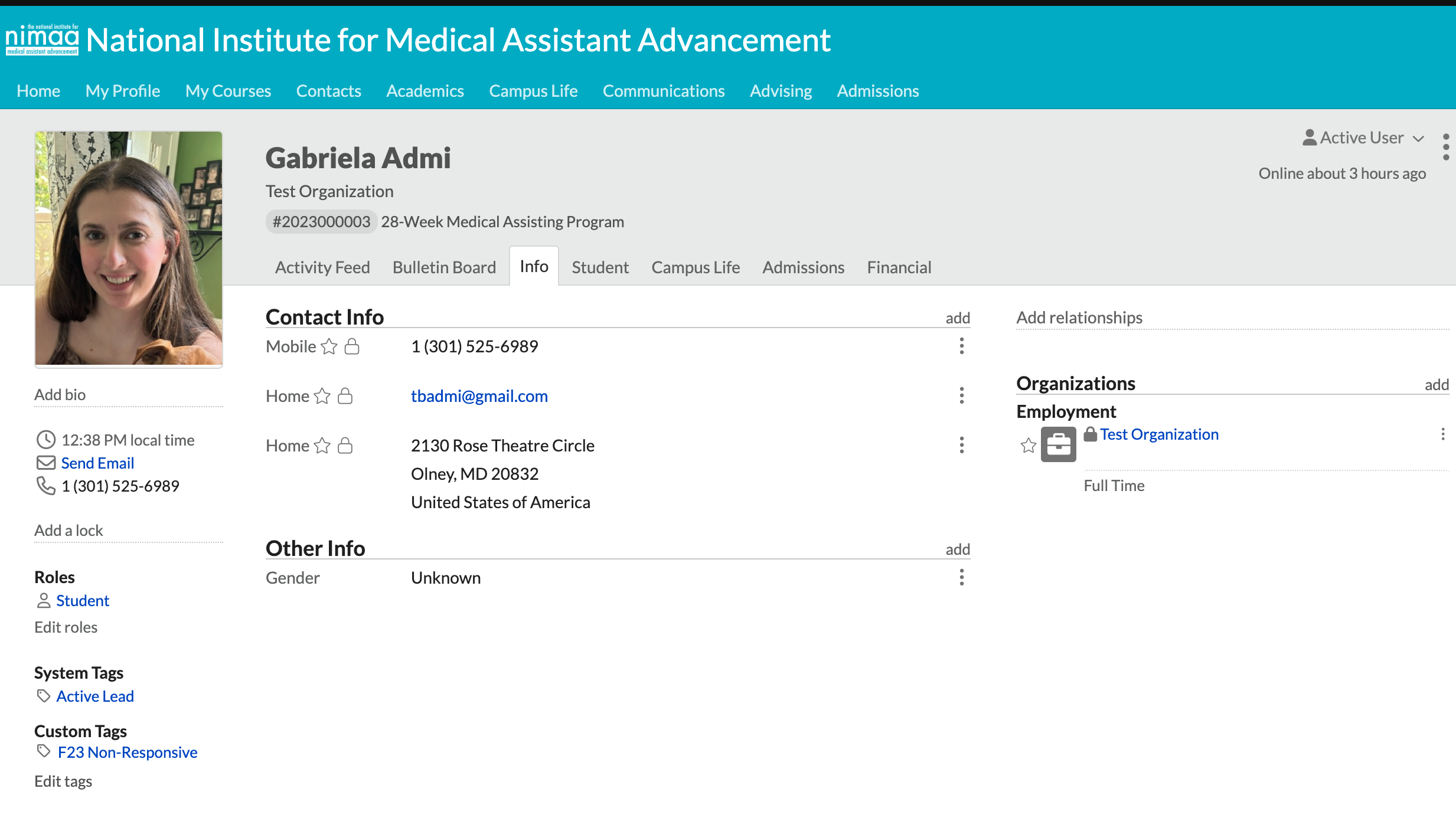
Task: Open profile options vertical ellipsis at top right
Action: 1445,147
